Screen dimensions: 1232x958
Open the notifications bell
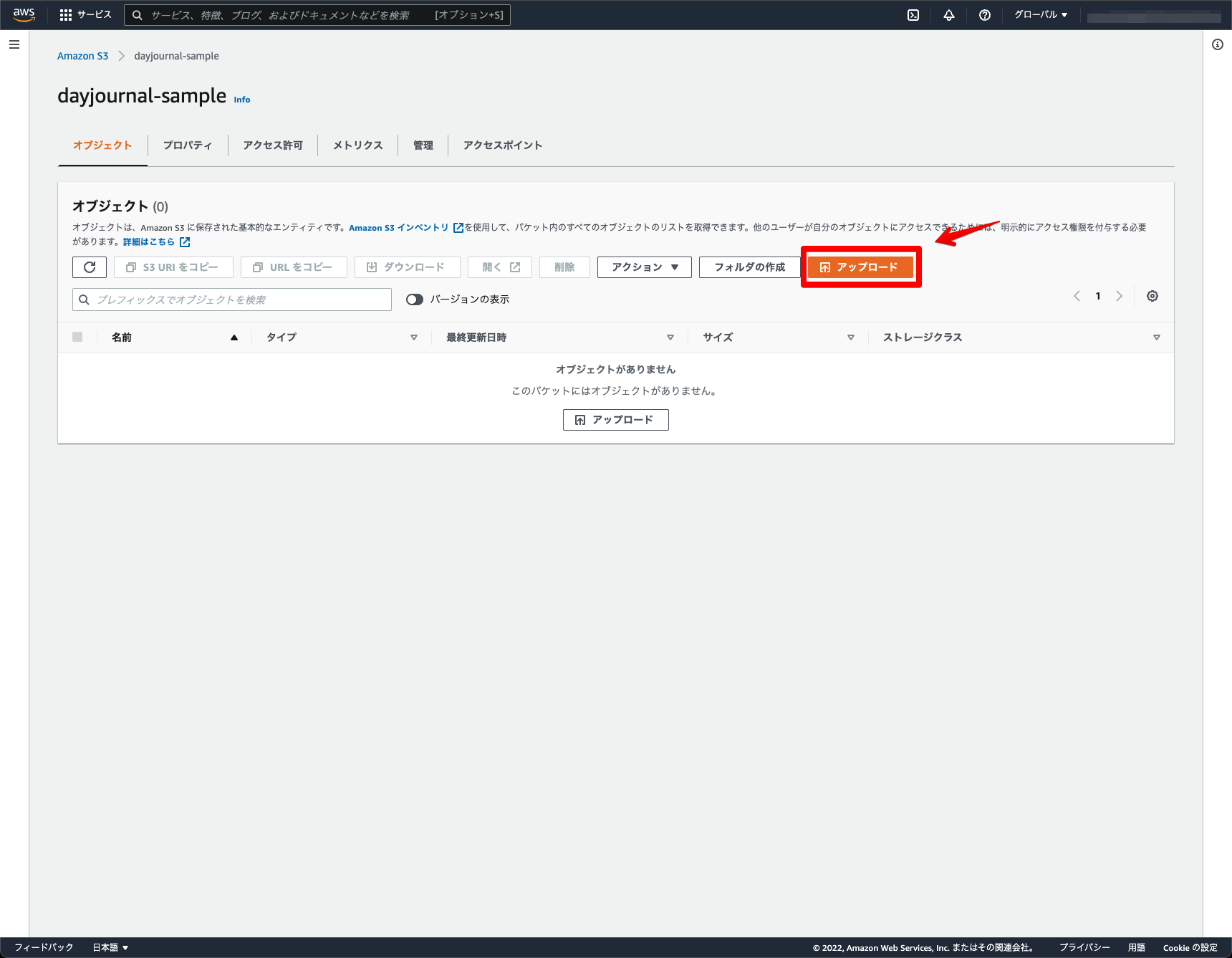point(949,15)
